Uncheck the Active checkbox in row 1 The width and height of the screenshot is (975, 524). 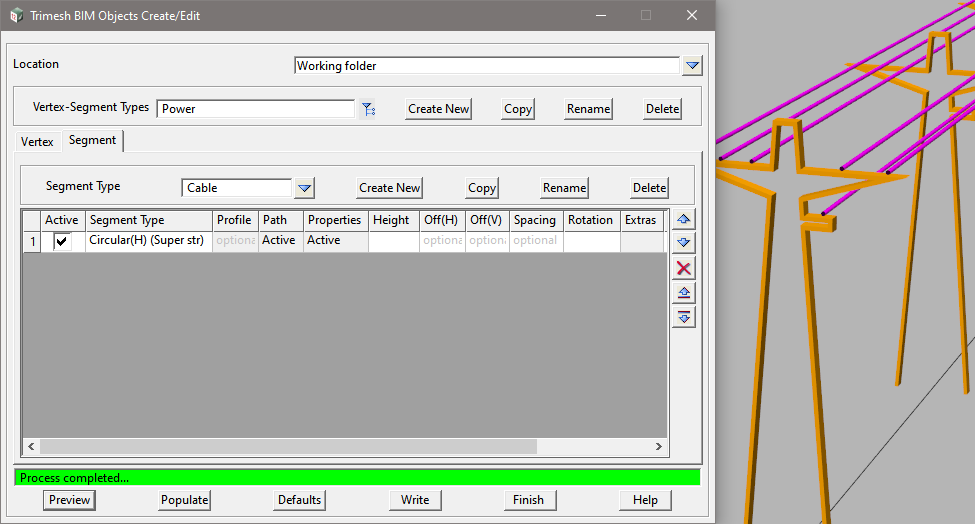click(62, 241)
